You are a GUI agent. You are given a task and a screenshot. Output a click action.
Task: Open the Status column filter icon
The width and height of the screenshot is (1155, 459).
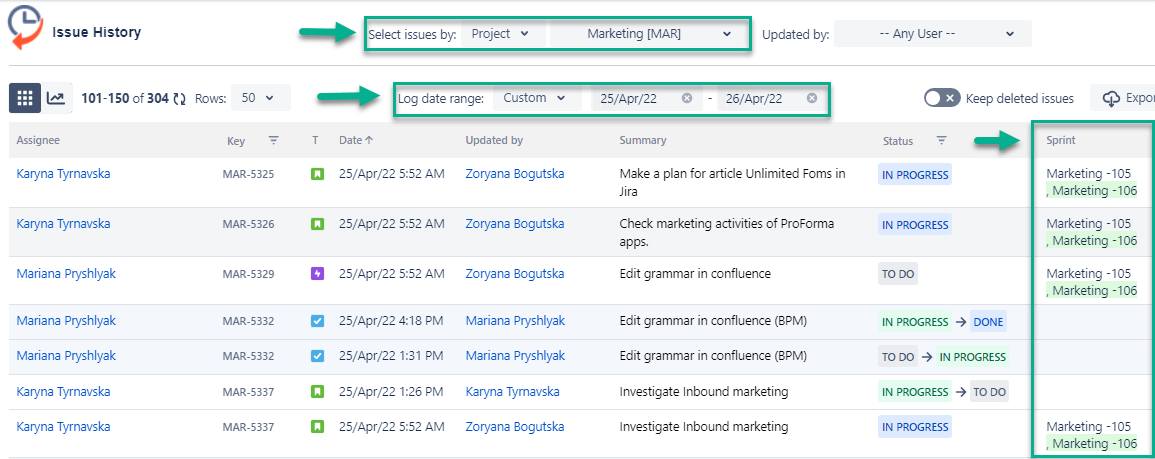(x=941, y=140)
